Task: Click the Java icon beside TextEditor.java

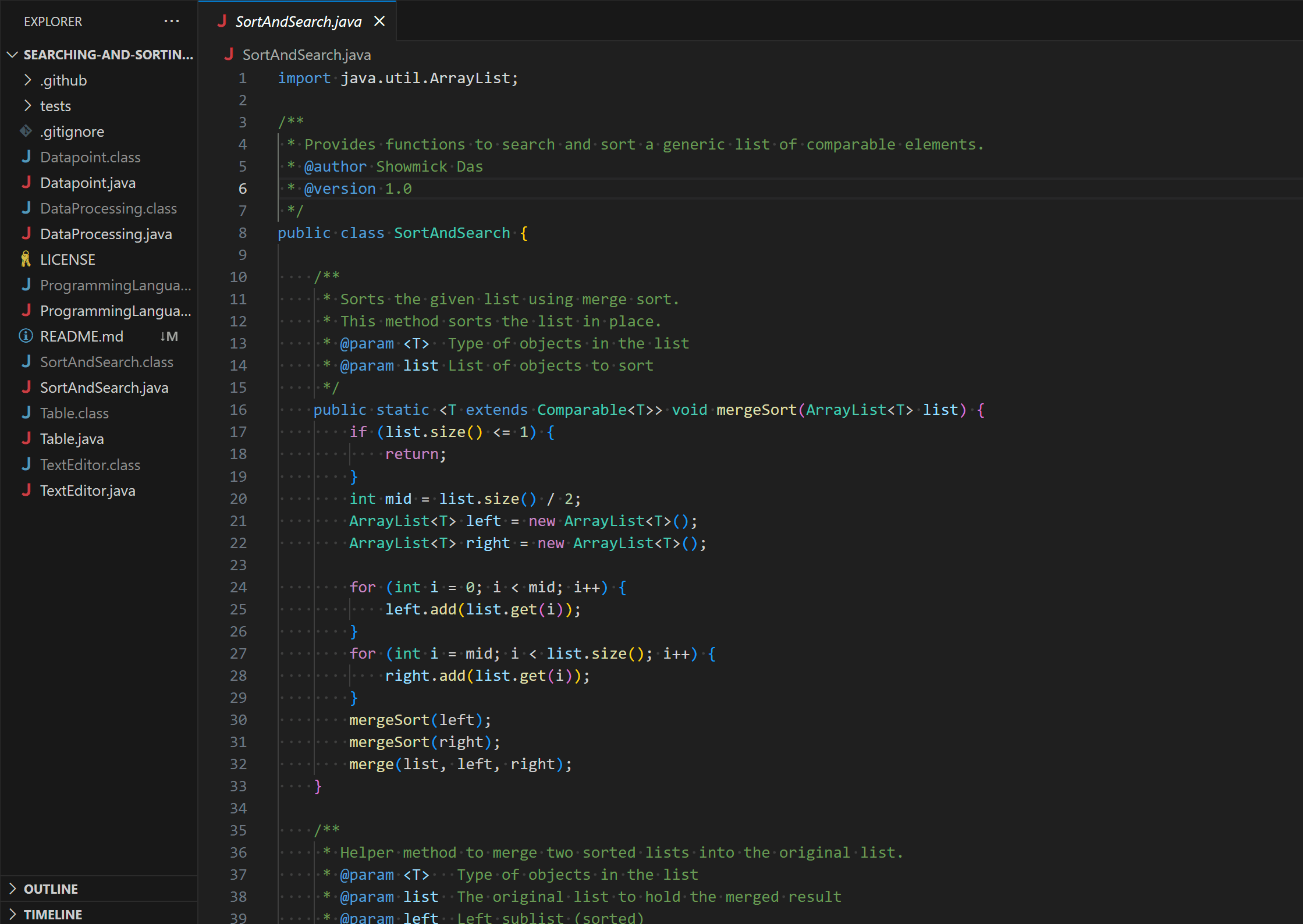Action: point(26,490)
